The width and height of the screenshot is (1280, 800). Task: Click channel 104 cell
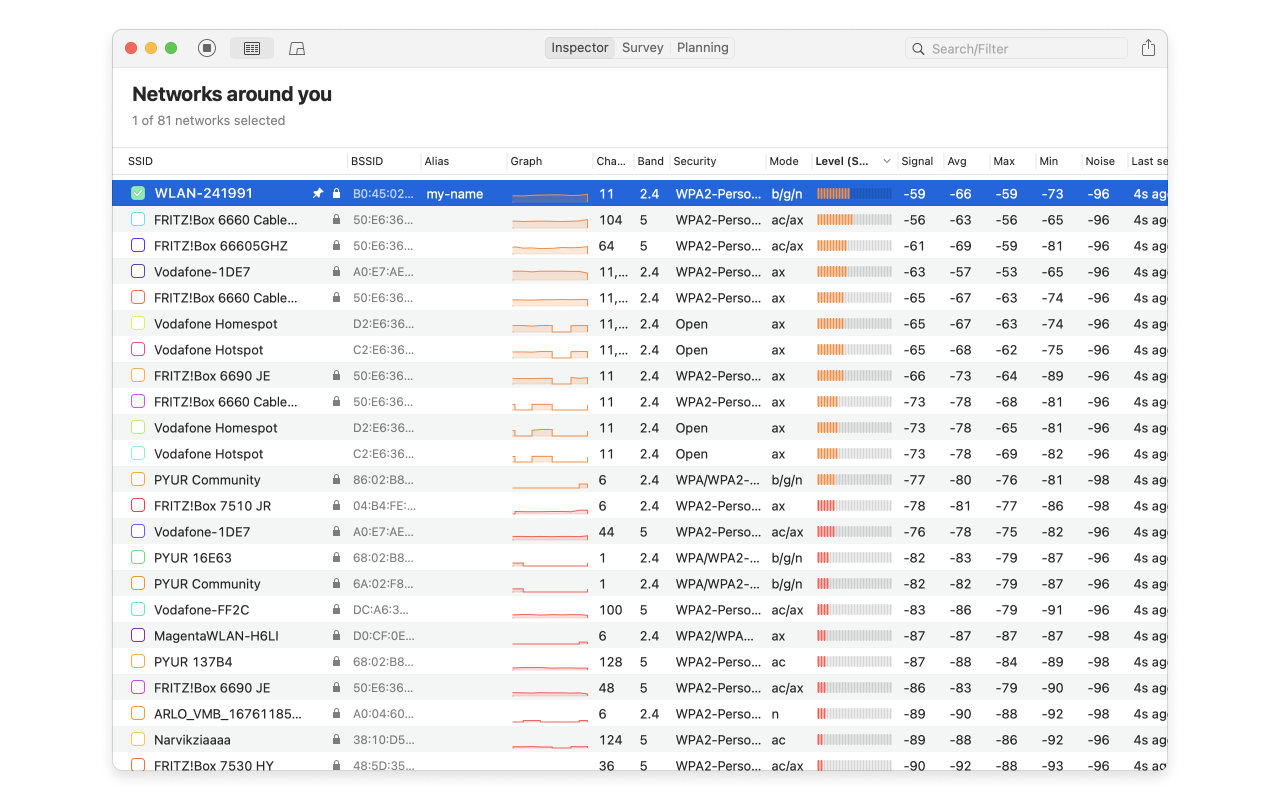coord(610,219)
